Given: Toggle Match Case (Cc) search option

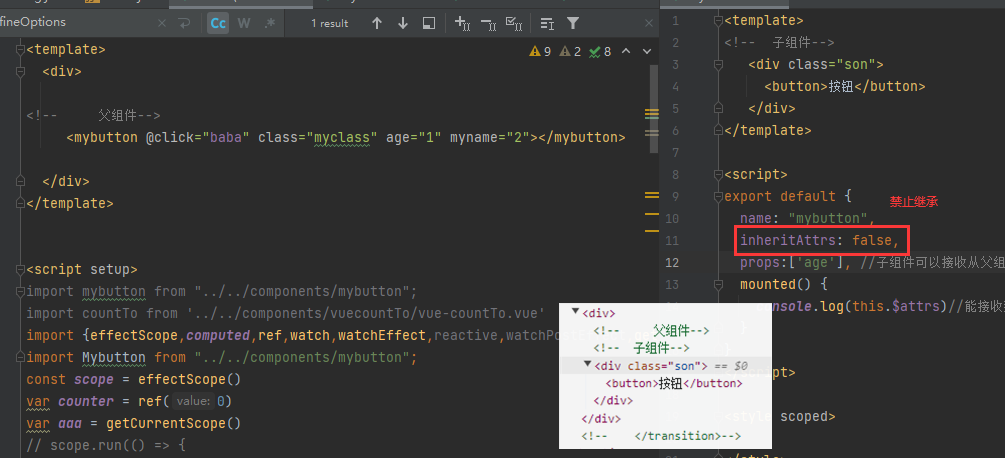Looking at the screenshot, I should (x=218, y=23).
